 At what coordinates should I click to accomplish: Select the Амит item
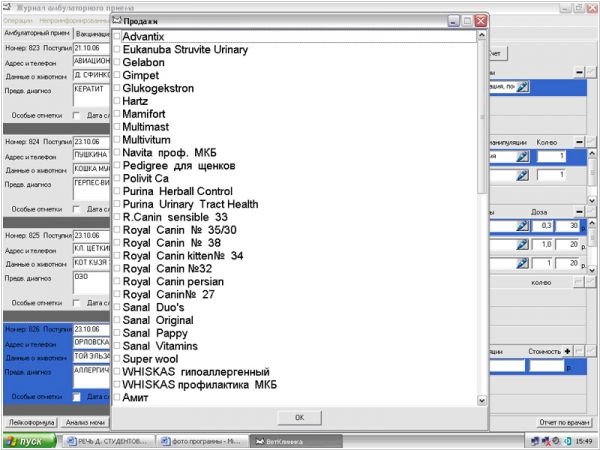click(135, 398)
